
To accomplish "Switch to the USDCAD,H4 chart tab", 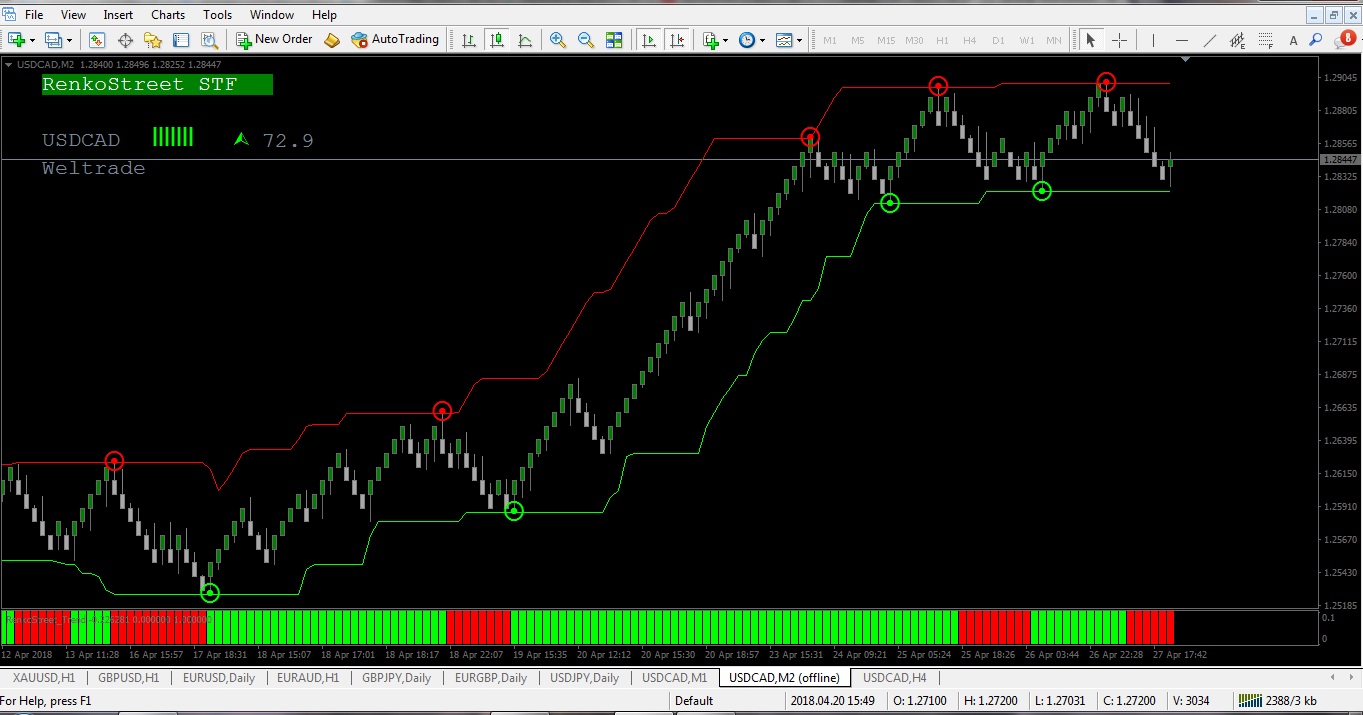I will click(x=895, y=677).
